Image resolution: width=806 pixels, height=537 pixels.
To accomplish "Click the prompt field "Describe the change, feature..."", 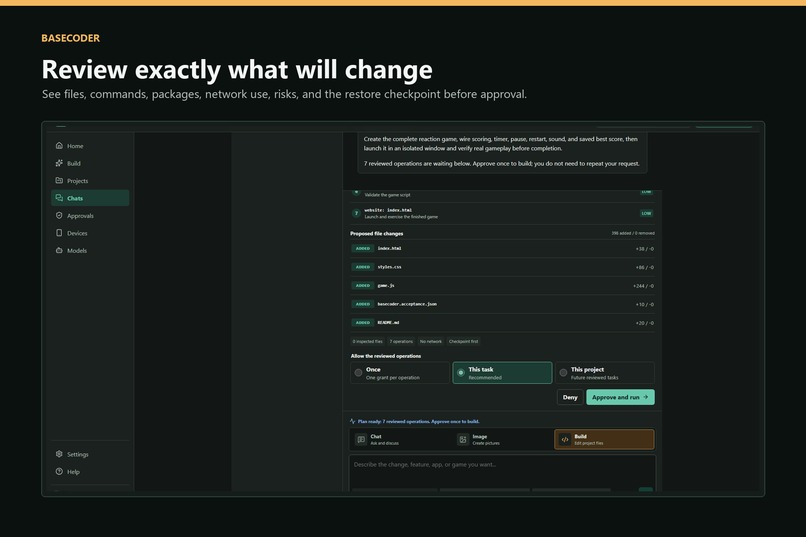I will tap(502, 473).
